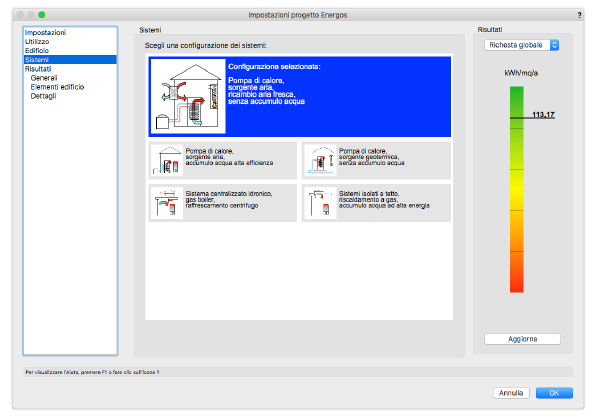Select air-source heat pump with water storage icon
Screen dimensions: 595x417
(167, 161)
